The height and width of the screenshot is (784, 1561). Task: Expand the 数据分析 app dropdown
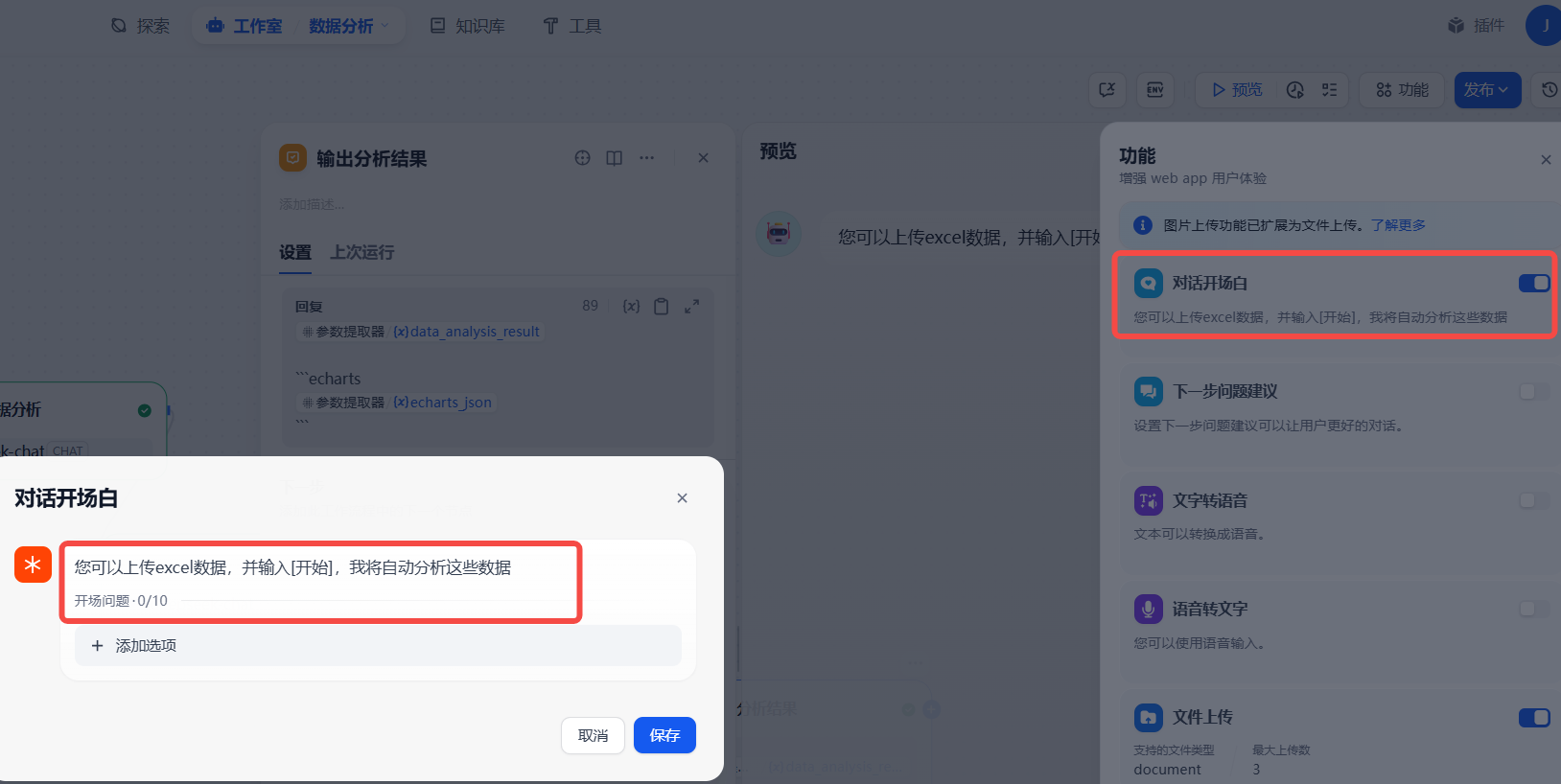click(349, 26)
